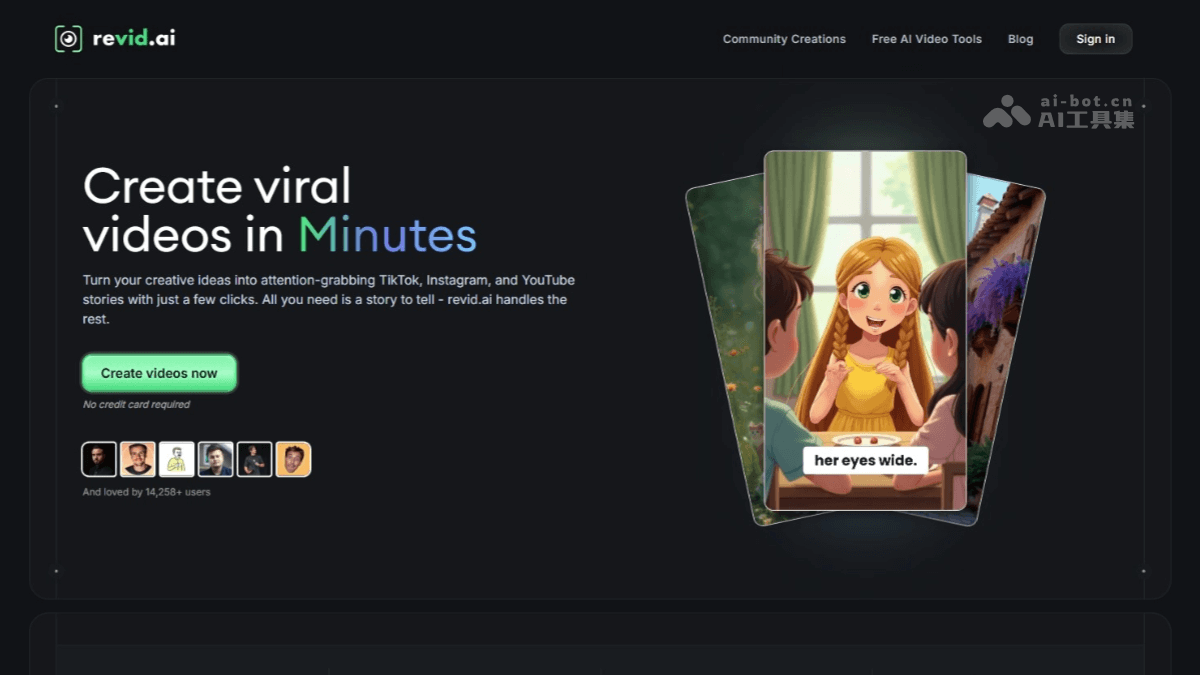
Task: Click the "And loved by 14,258+ users" text
Action: pyautogui.click(x=146, y=492)
